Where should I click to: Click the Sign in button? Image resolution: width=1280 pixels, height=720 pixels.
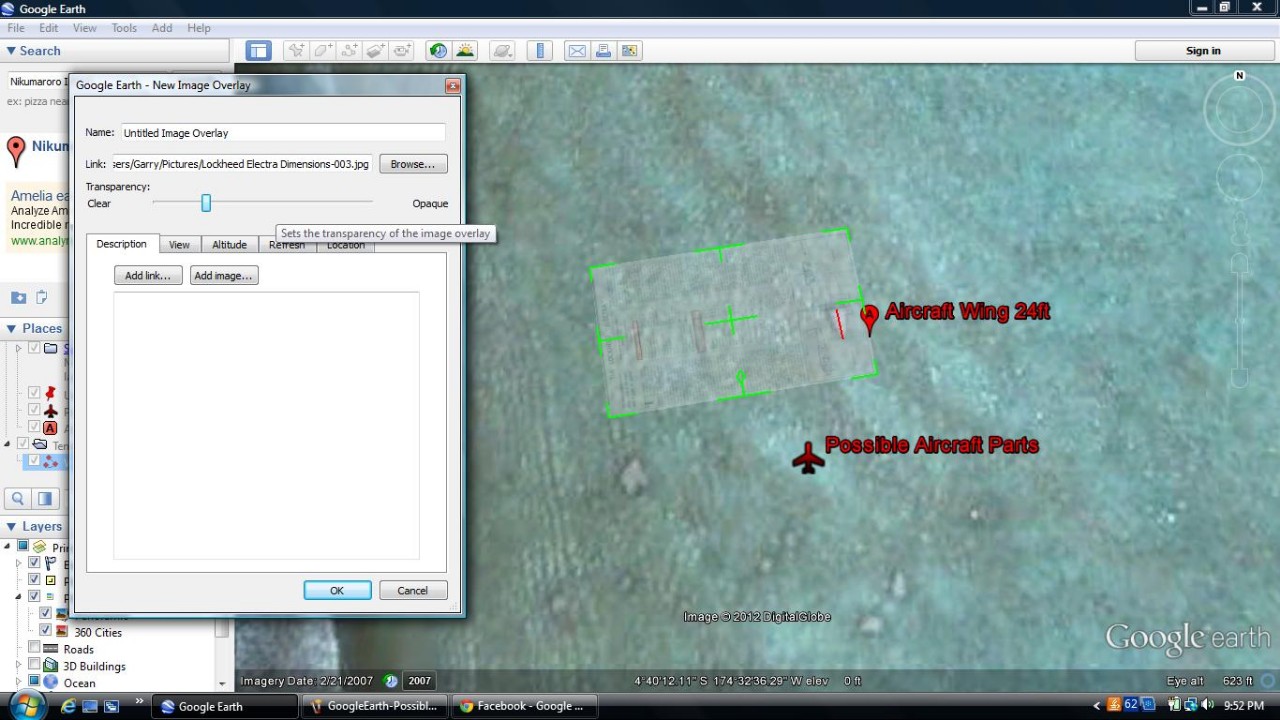1203,51
